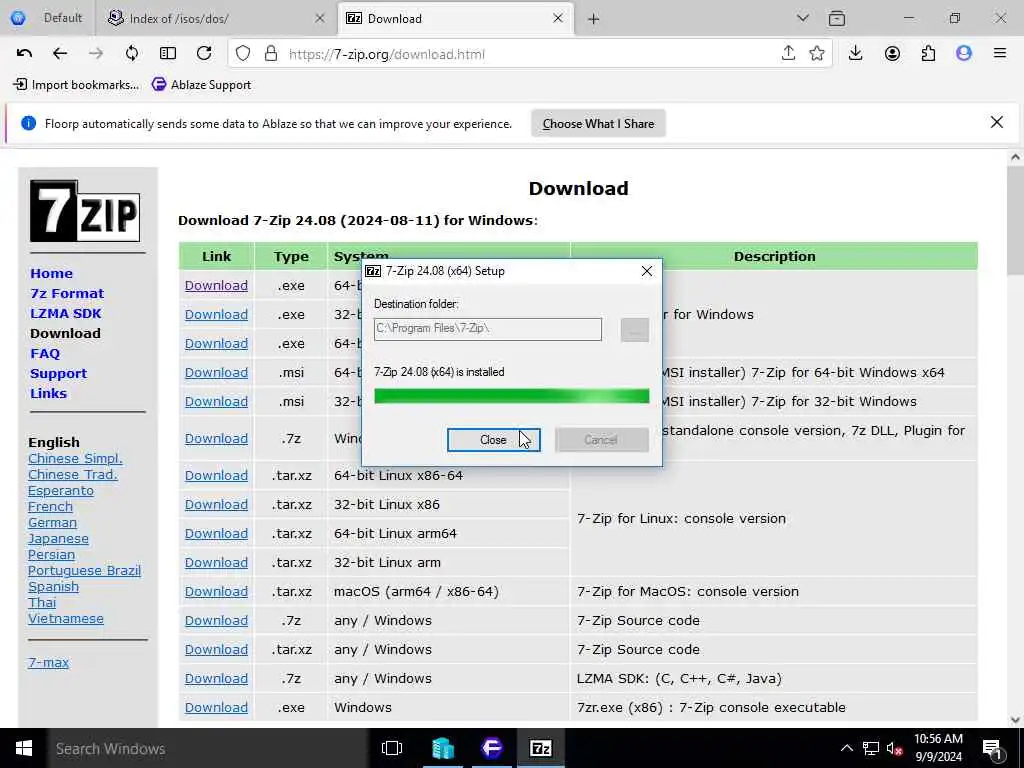Image resolution: width=1024 pixels, height=768 pixels.
Task: Switch language to Chinese Simpl.
Action: tap(75, 458)
